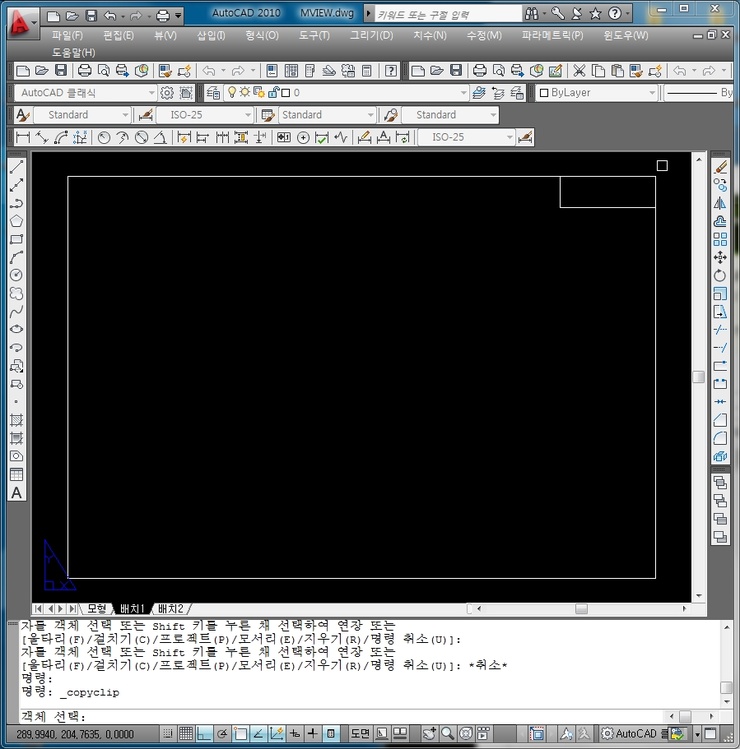Viewport: 740px width, 749px height.
Task: Open the AutoCAD 클래식 workspace dropdown
Action: tap(86, 92)
